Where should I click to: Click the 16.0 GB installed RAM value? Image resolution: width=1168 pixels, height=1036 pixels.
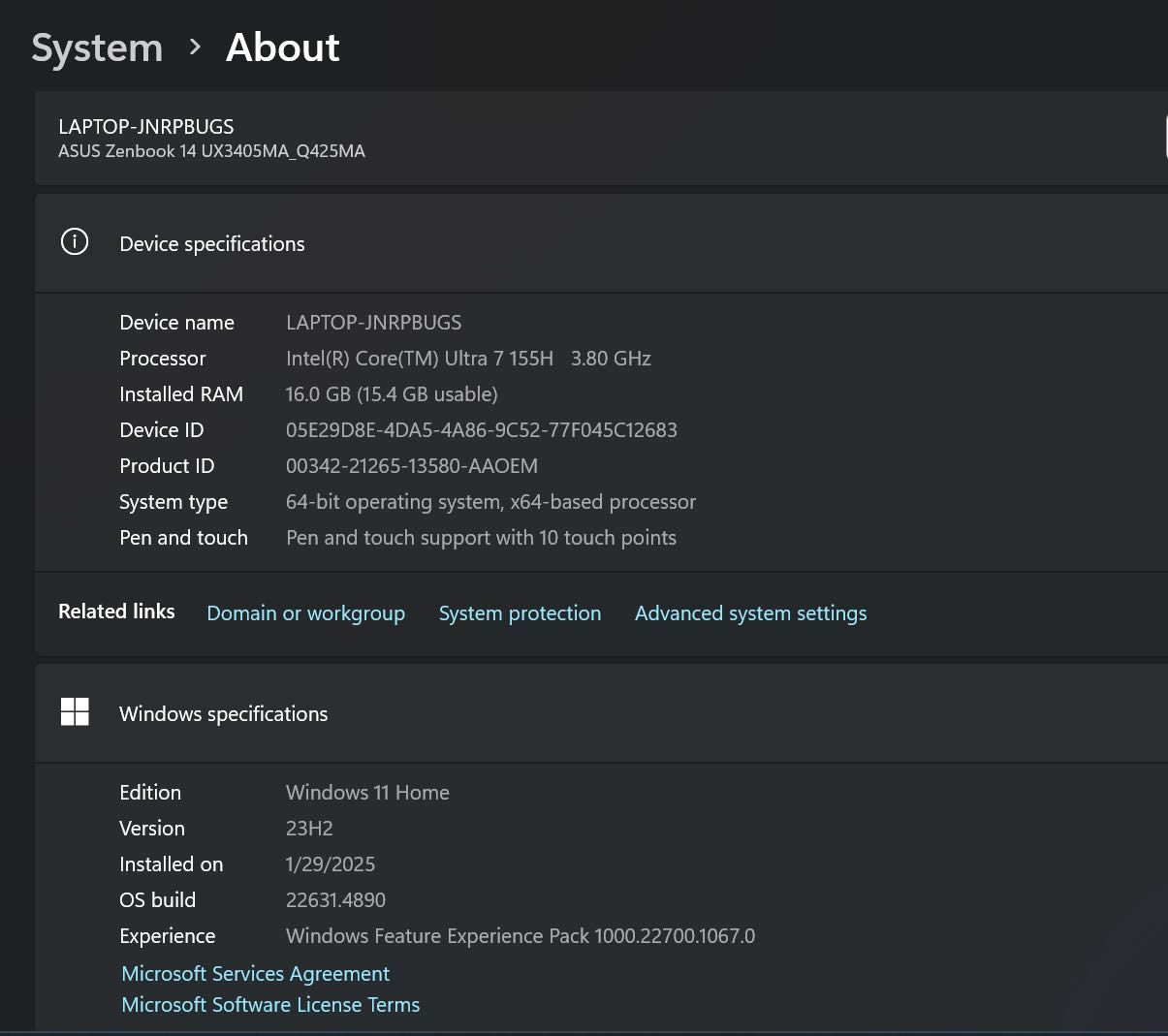click(392, 394)
